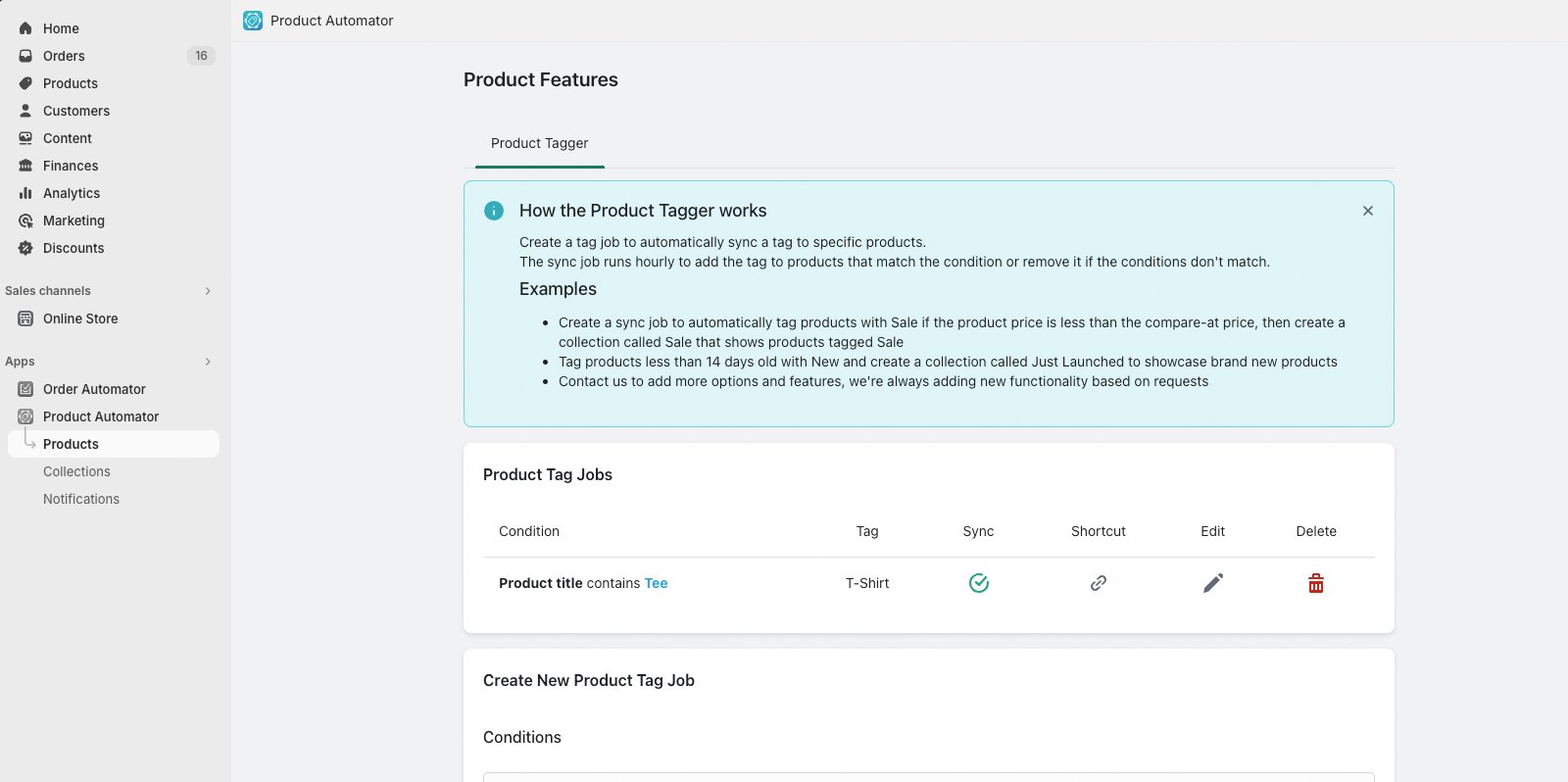Click the Products tag icon in main navigation
1568x782 pixels.
click(x=25, y=83)
